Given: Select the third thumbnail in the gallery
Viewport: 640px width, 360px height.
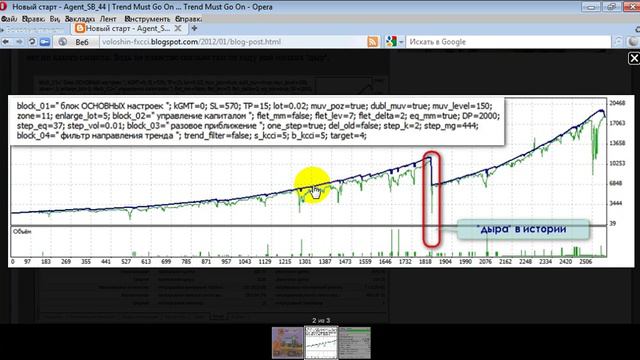Looking at the screenshot, I should coord(355,343).
